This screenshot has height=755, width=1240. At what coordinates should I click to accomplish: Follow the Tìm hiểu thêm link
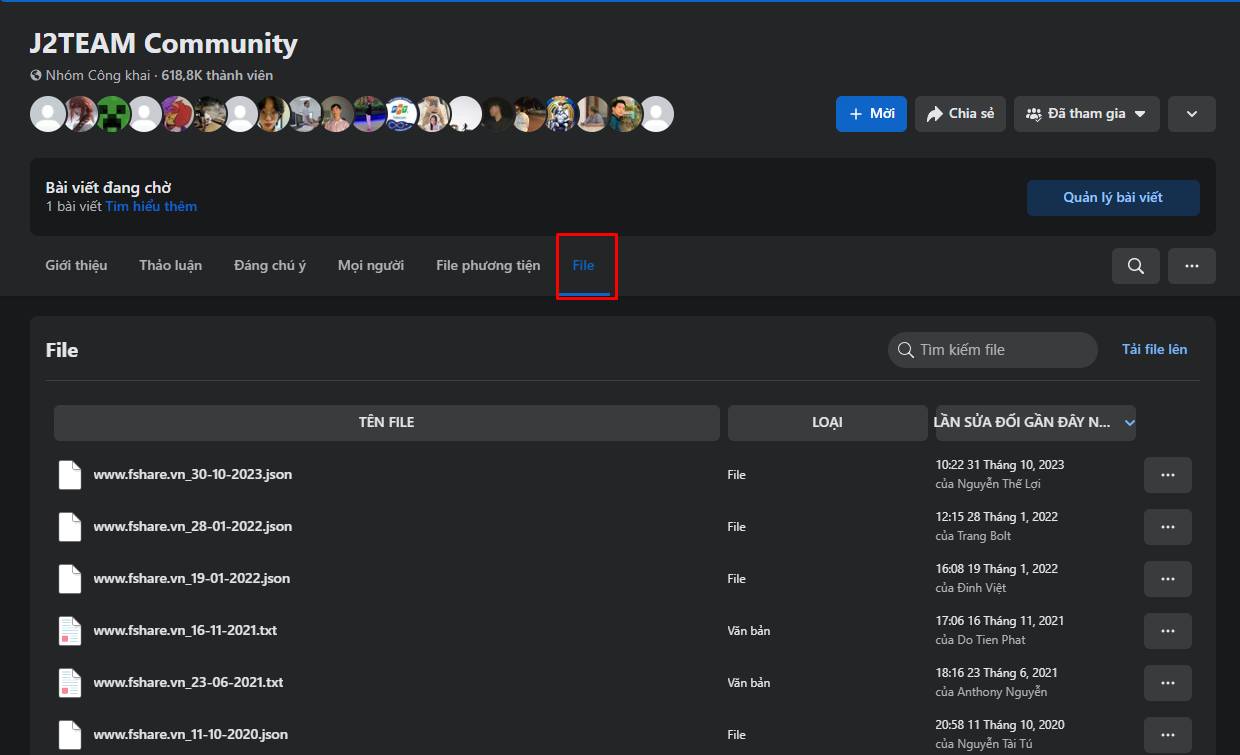point(151,207)
